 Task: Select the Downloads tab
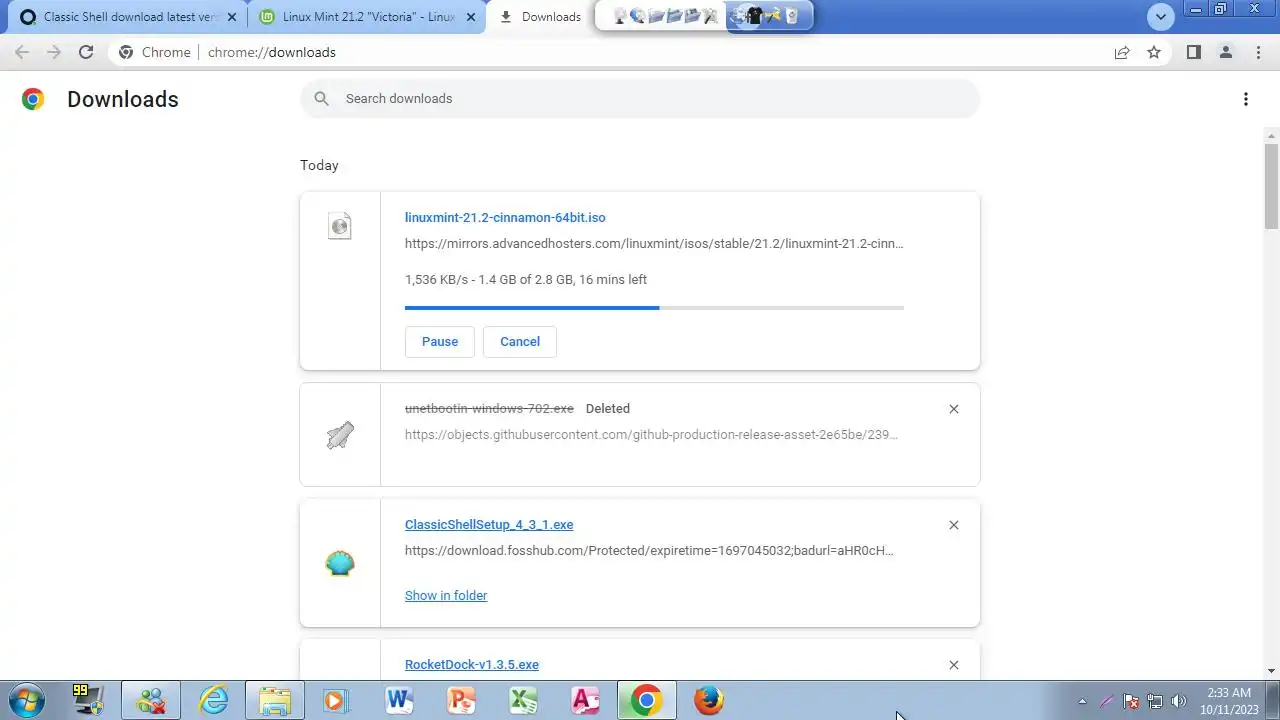point(540,17)
